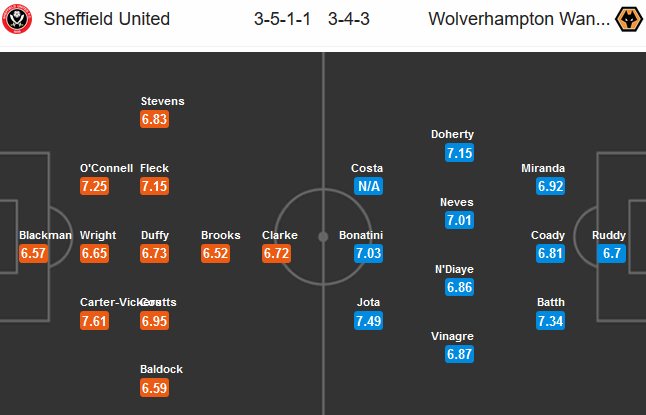Image resolution: width=646 pixels, height=415 pixels.
Task: Select Baldock's 6.59 rating badge
Action: click(154, 388)
